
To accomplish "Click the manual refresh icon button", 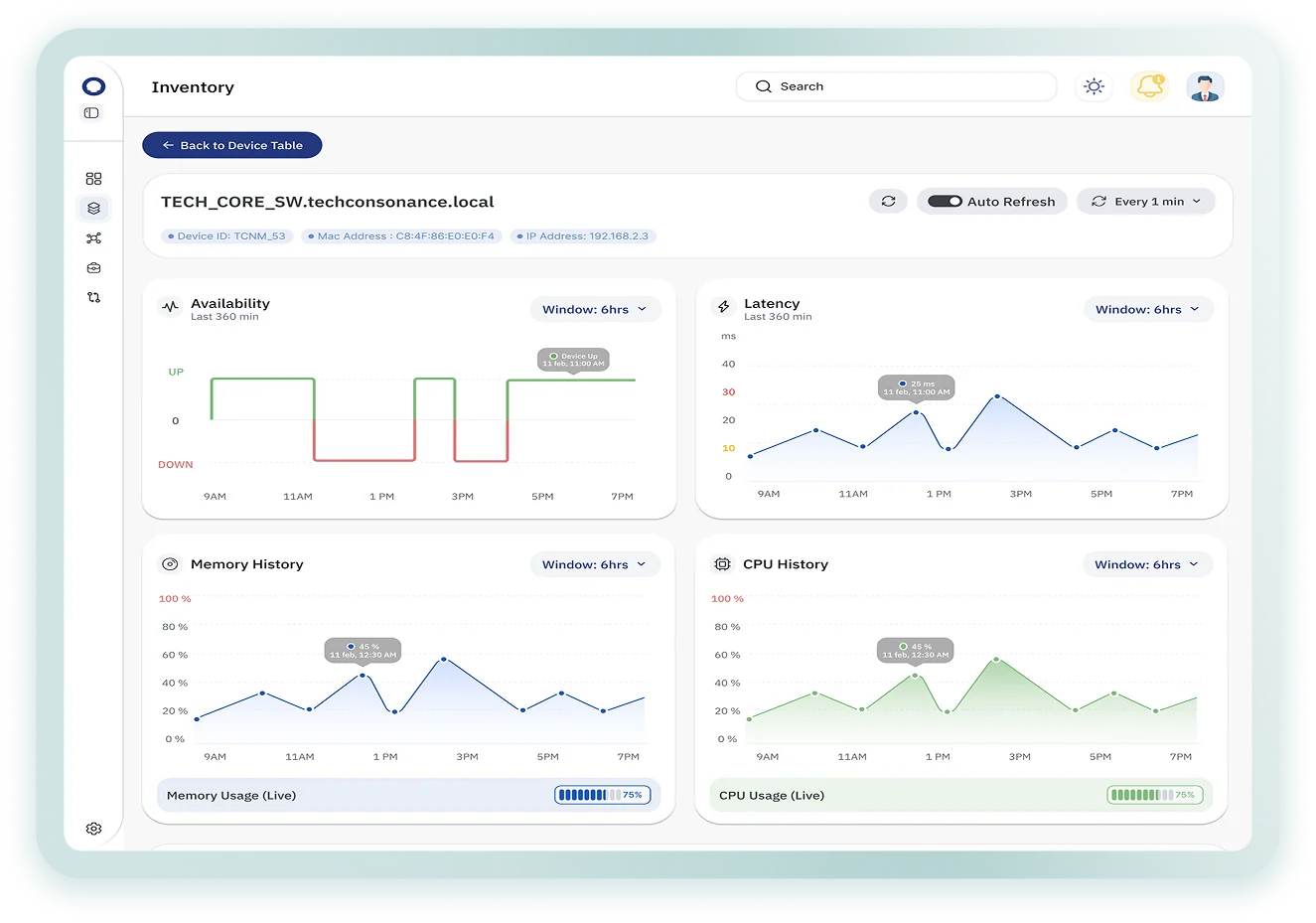I will [x=888, y=202].
